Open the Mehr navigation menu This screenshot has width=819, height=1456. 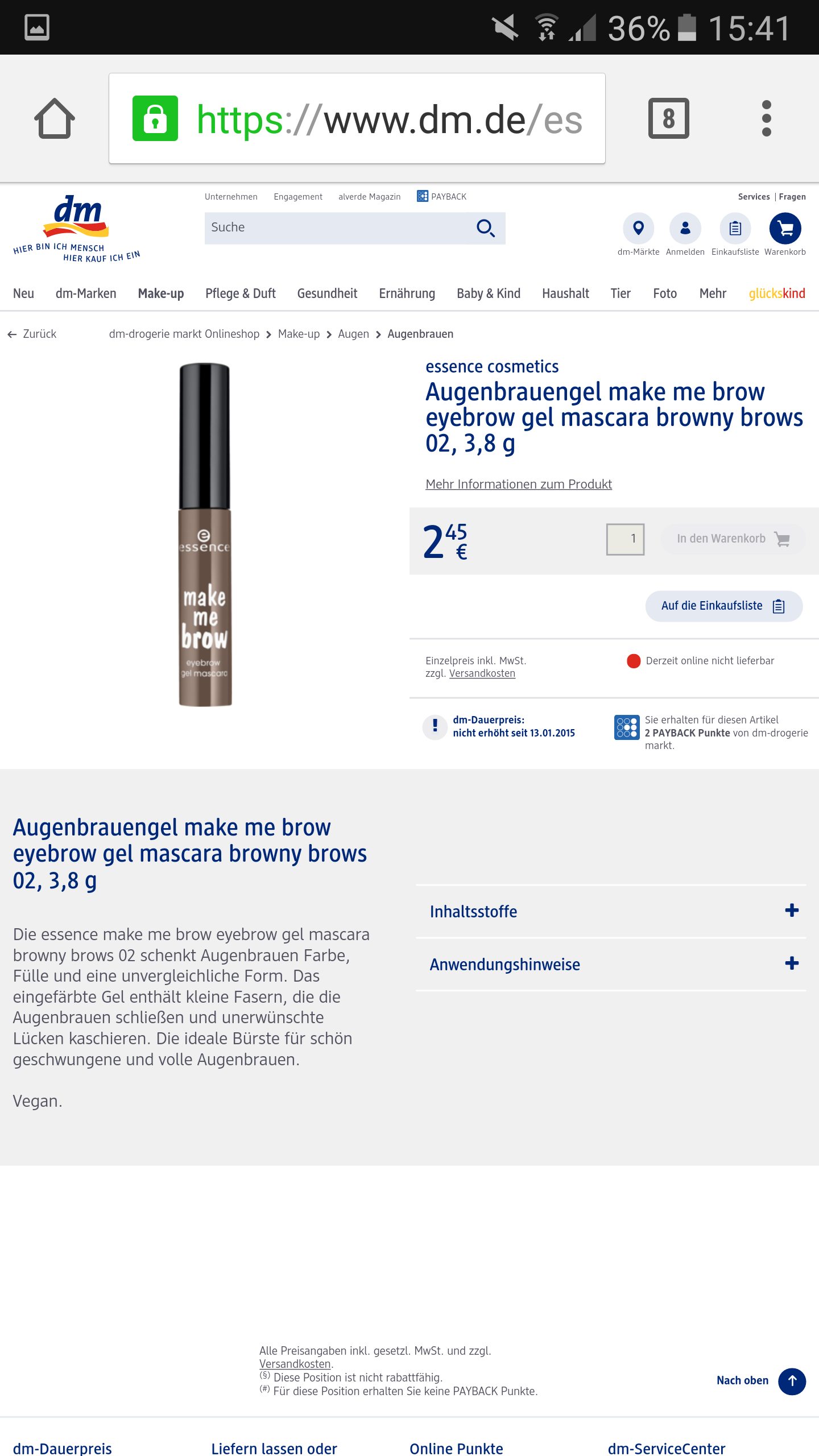(x=713, y=293)
